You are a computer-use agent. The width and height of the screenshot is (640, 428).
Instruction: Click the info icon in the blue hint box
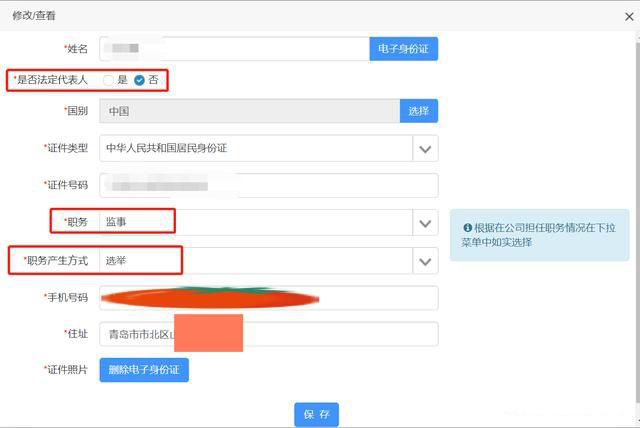pyautogui.click(x=467, y=228)
